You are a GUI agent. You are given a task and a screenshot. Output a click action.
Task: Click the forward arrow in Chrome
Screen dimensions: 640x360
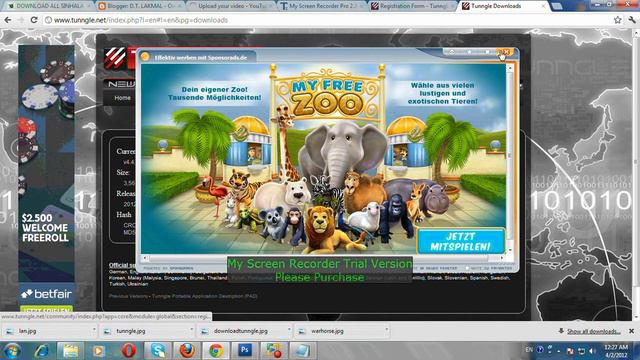click(21, 20)
